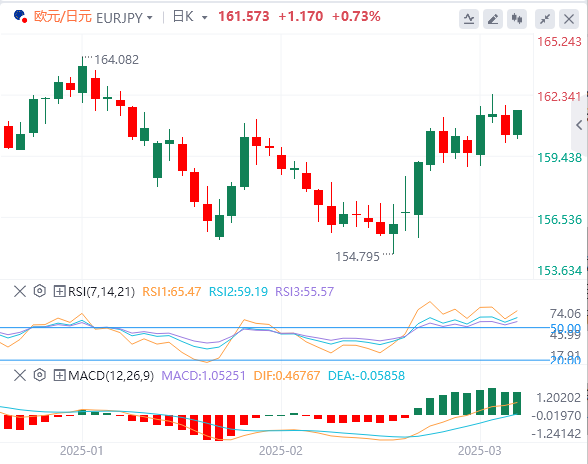Shrink the chart with the collapse arrows icon
This screenshot has height=464, width=588.
tap(545, 18)
